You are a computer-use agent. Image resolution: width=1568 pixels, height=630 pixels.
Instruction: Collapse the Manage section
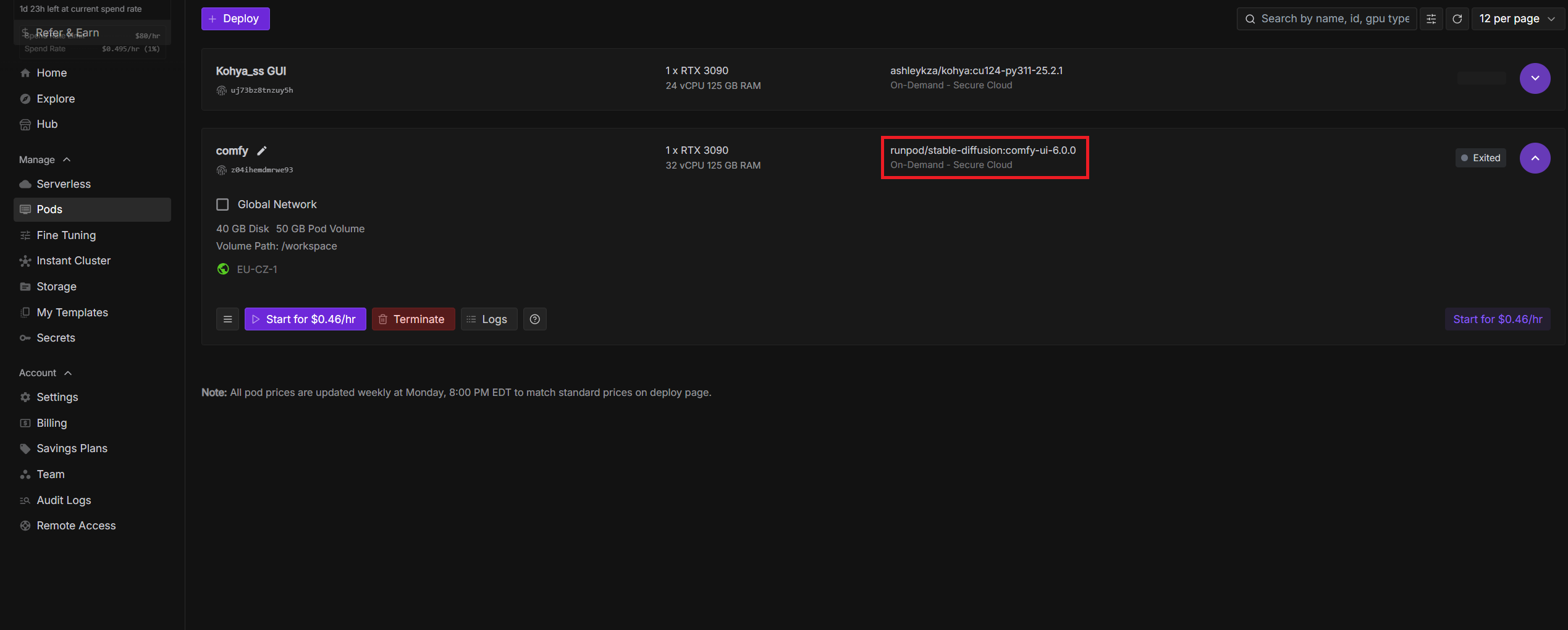click(x=45, y=160)
